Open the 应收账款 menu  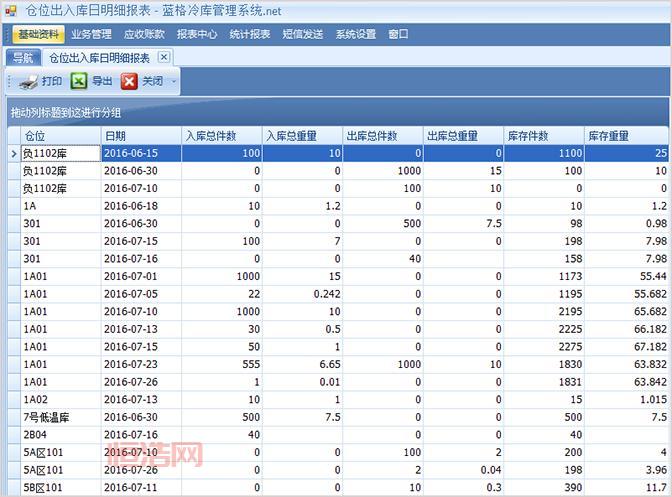click(144, 34)
